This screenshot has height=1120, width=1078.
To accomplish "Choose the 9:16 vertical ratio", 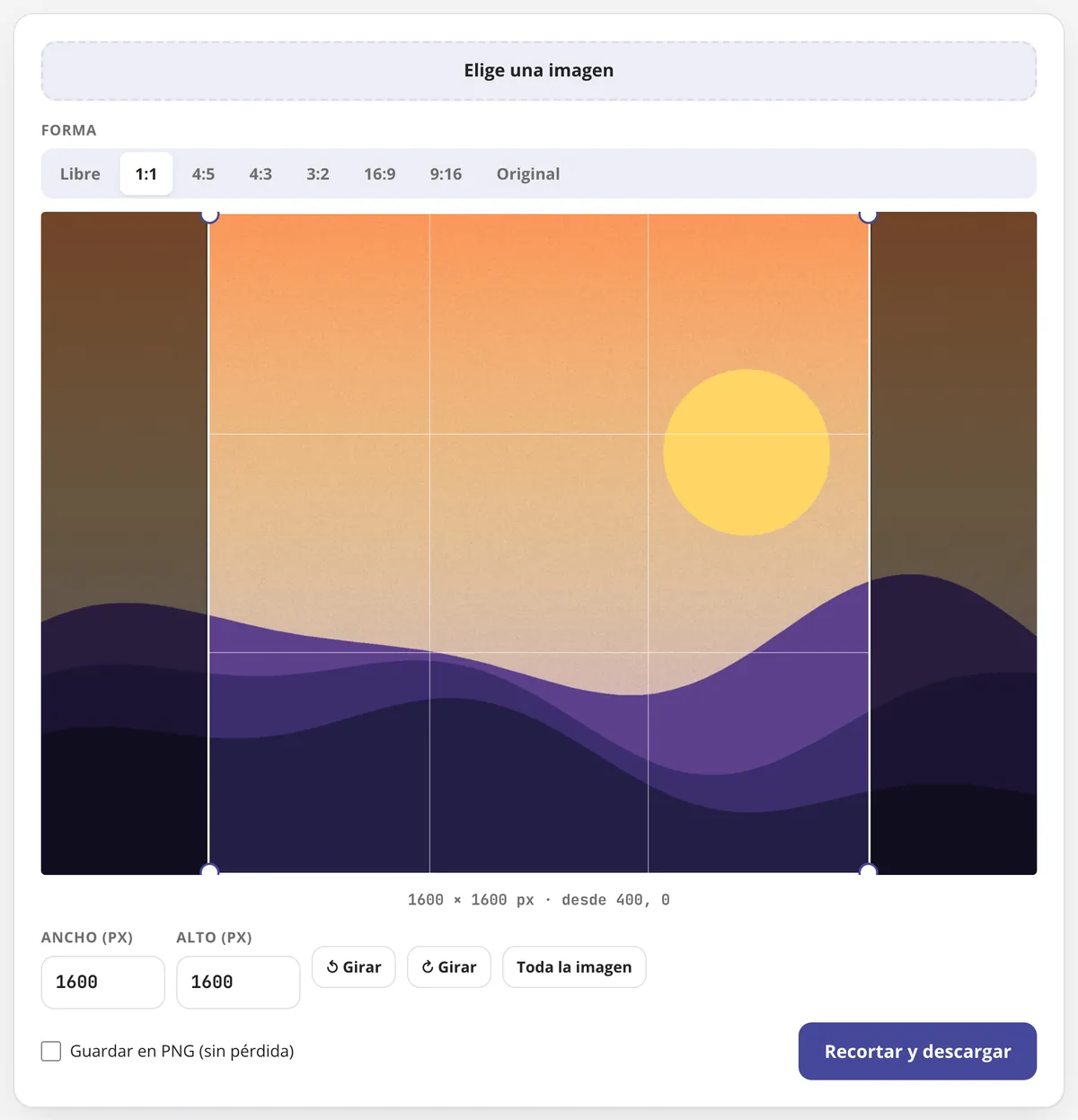I will [446, 174].
